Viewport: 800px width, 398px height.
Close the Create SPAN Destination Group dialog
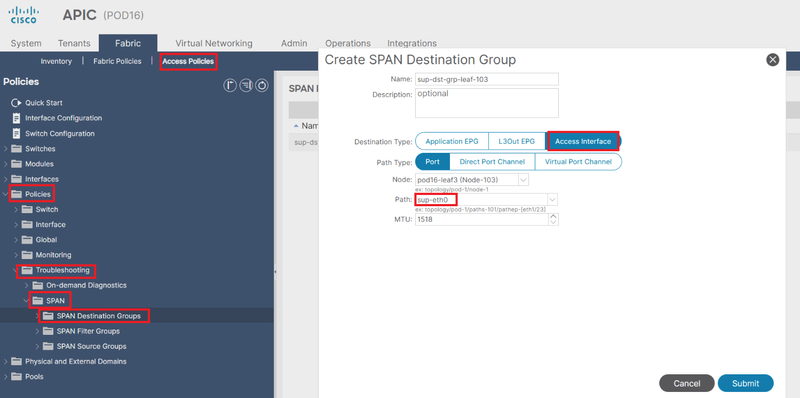[772, 60]
